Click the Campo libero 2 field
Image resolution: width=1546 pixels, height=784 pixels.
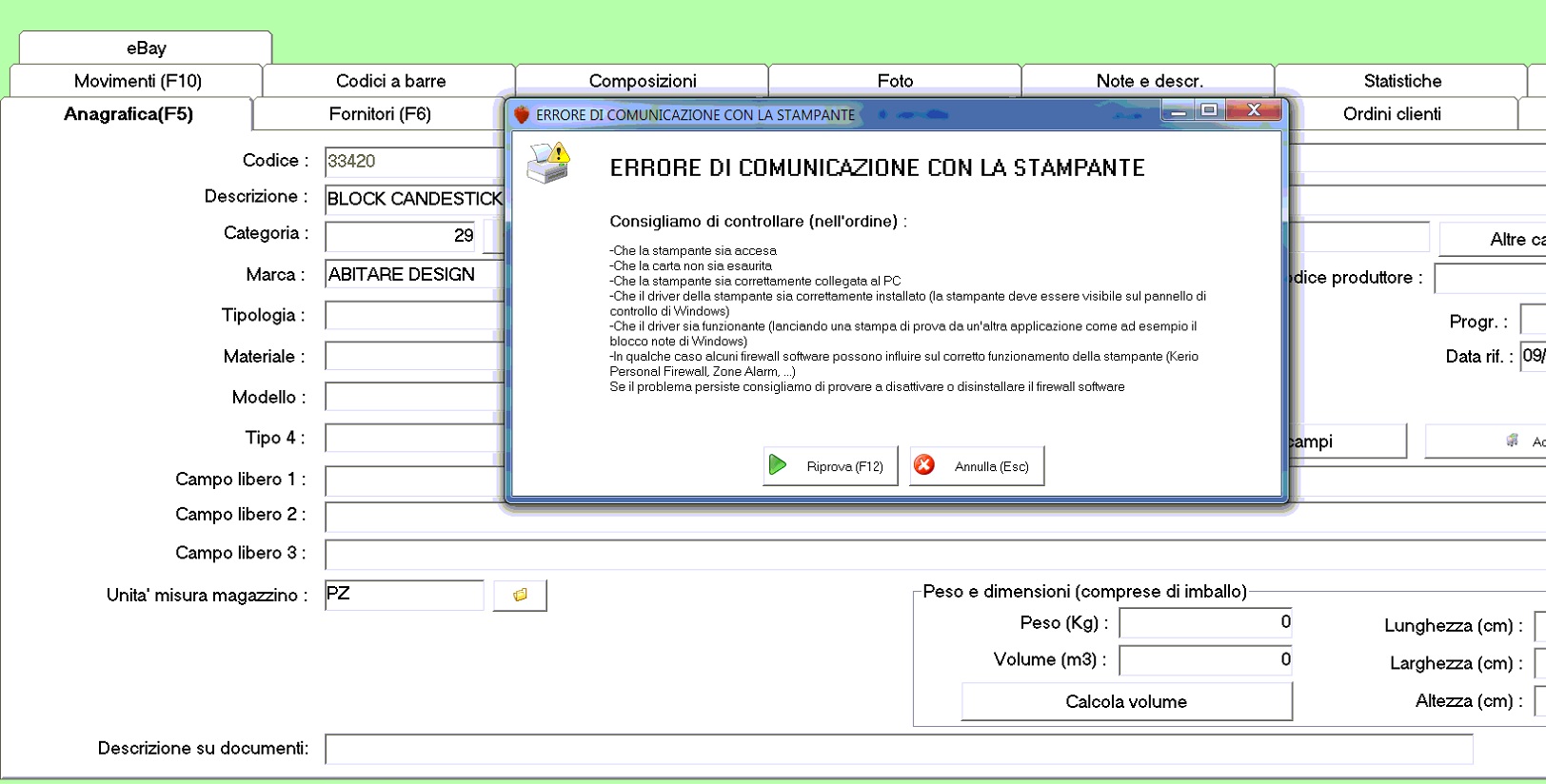[936, 517]
